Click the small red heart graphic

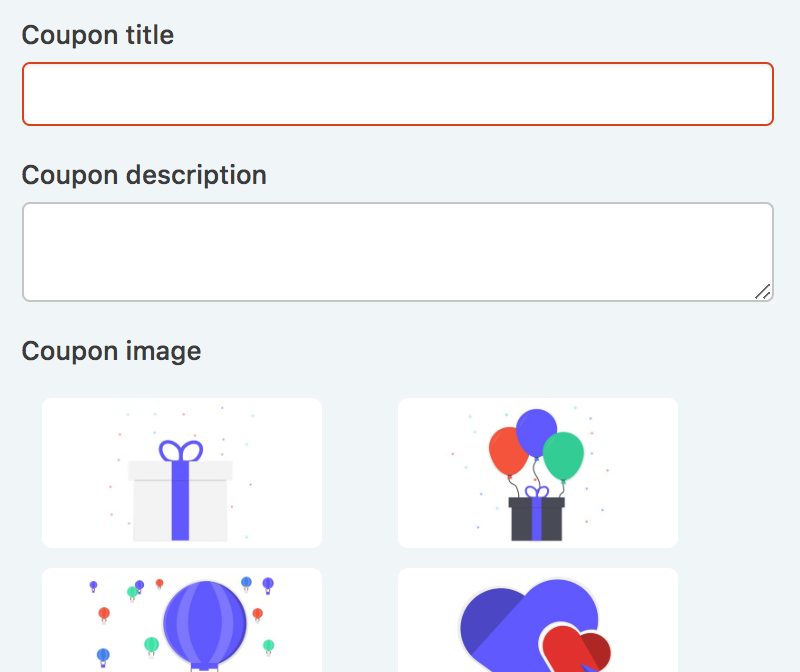pos(576,649)
